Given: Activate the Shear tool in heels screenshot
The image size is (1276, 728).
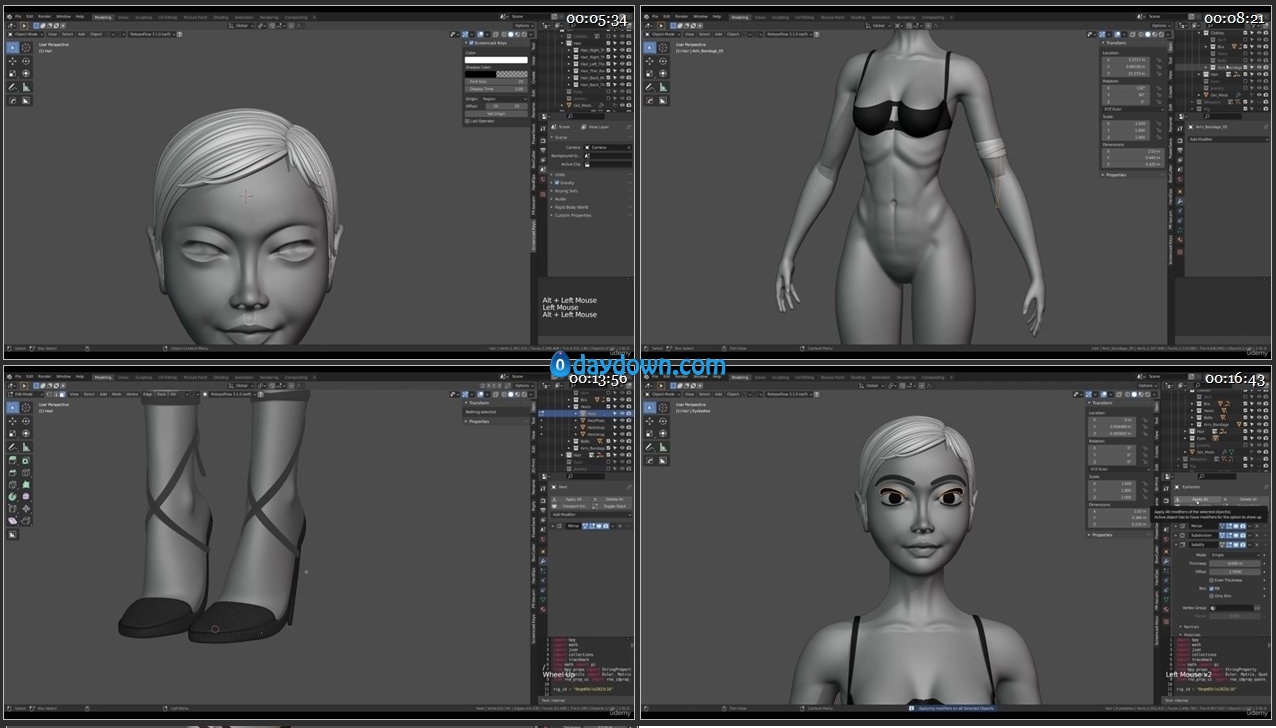Looking at the screenshot, I should (13, 521).
